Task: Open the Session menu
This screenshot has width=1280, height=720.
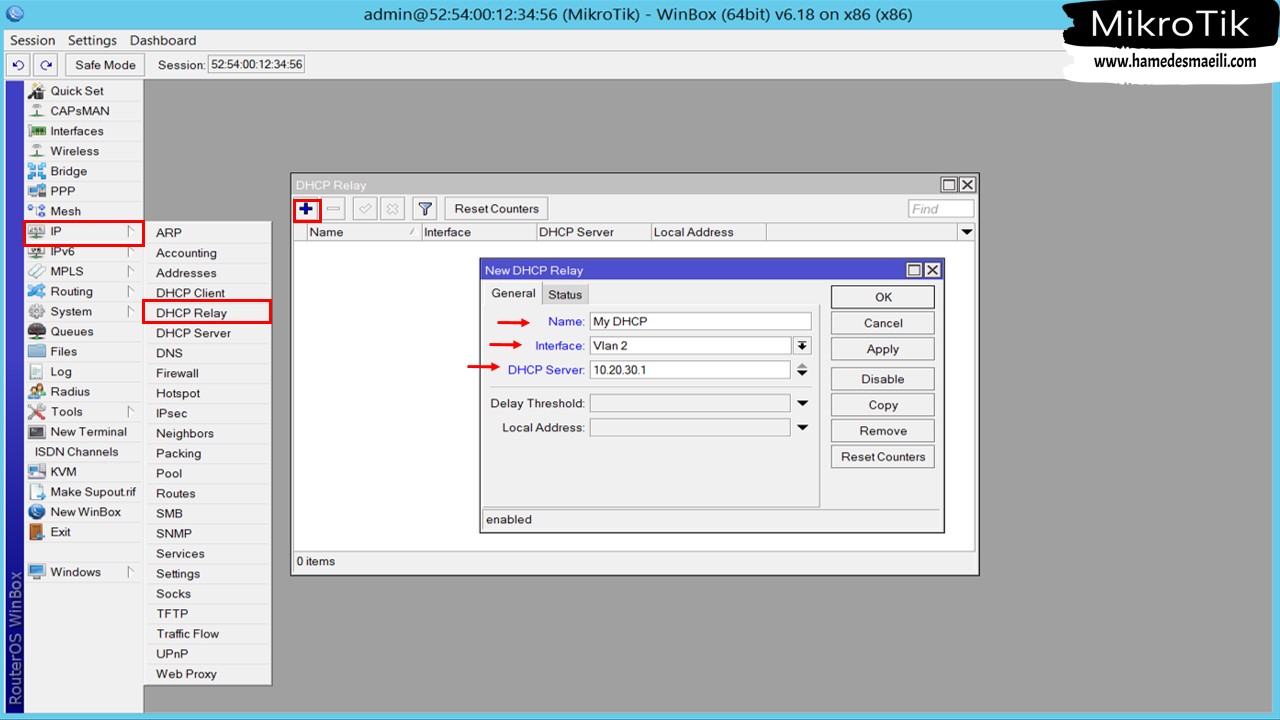Action: coord(33,40)
